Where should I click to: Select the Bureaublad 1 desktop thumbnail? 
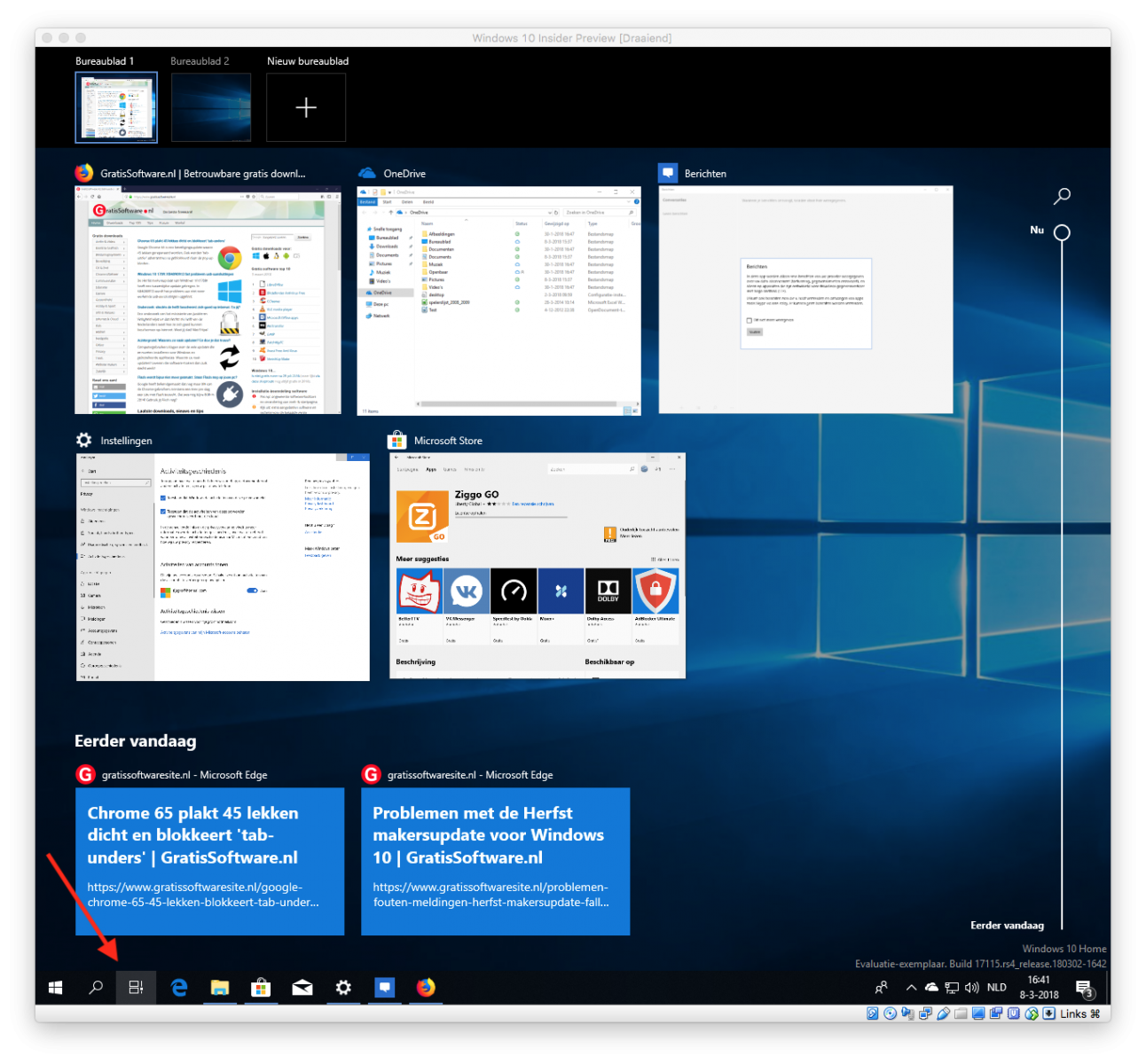click(x=116, y=107)
